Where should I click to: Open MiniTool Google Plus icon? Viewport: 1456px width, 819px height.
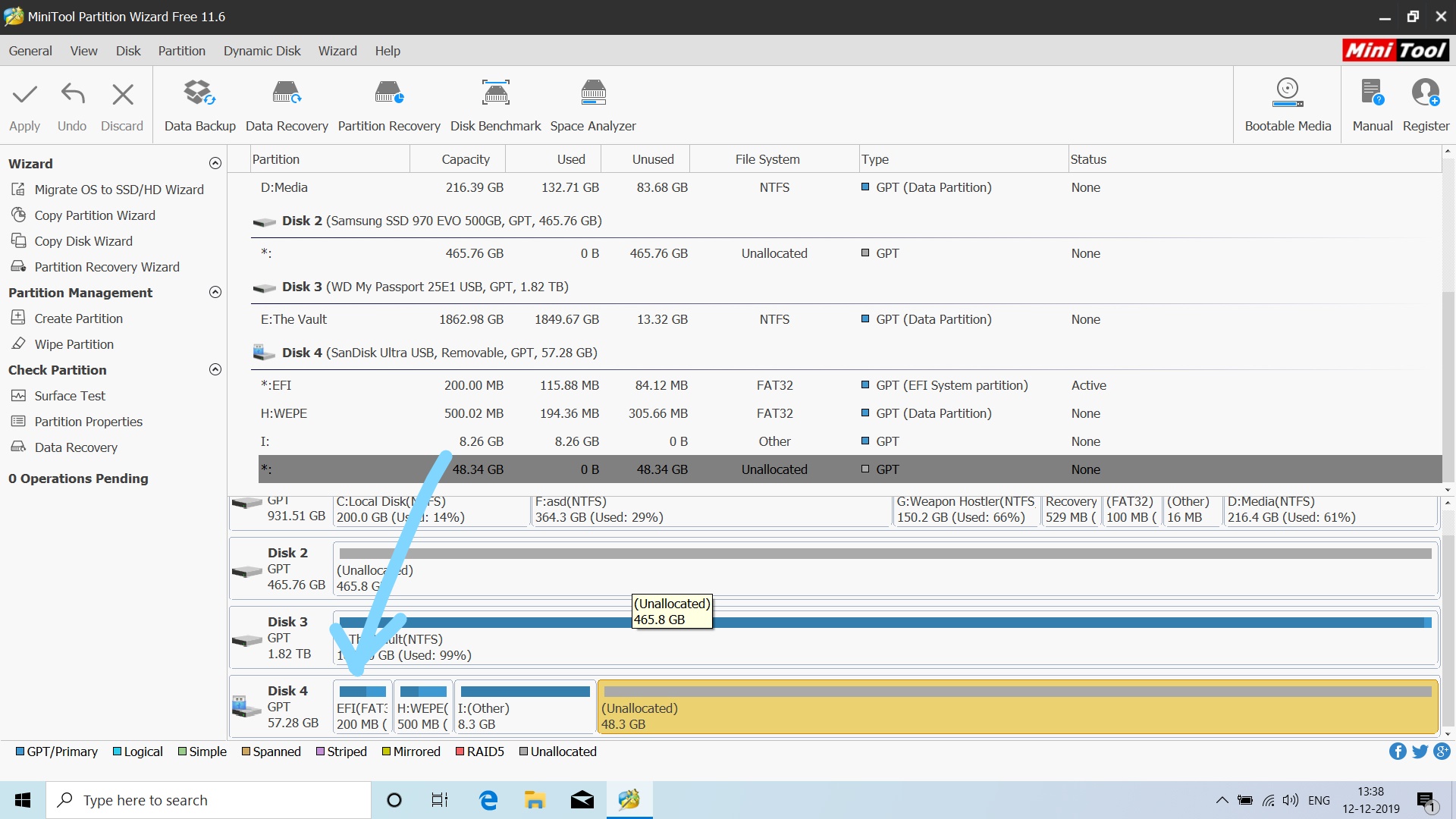point(1442,752)
